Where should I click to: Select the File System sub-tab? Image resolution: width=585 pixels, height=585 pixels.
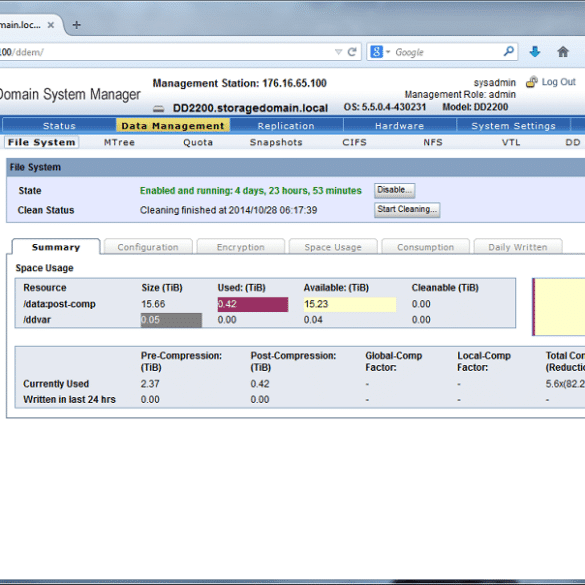(41, 142)
